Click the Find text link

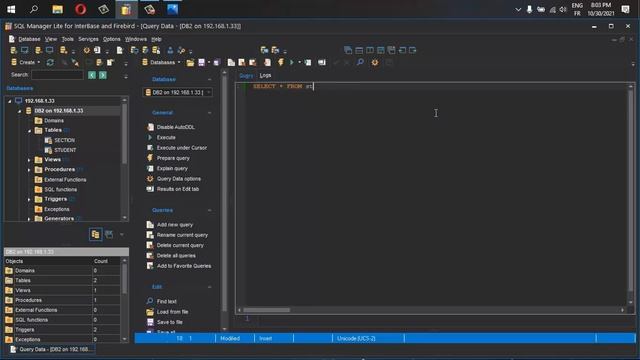167,302
